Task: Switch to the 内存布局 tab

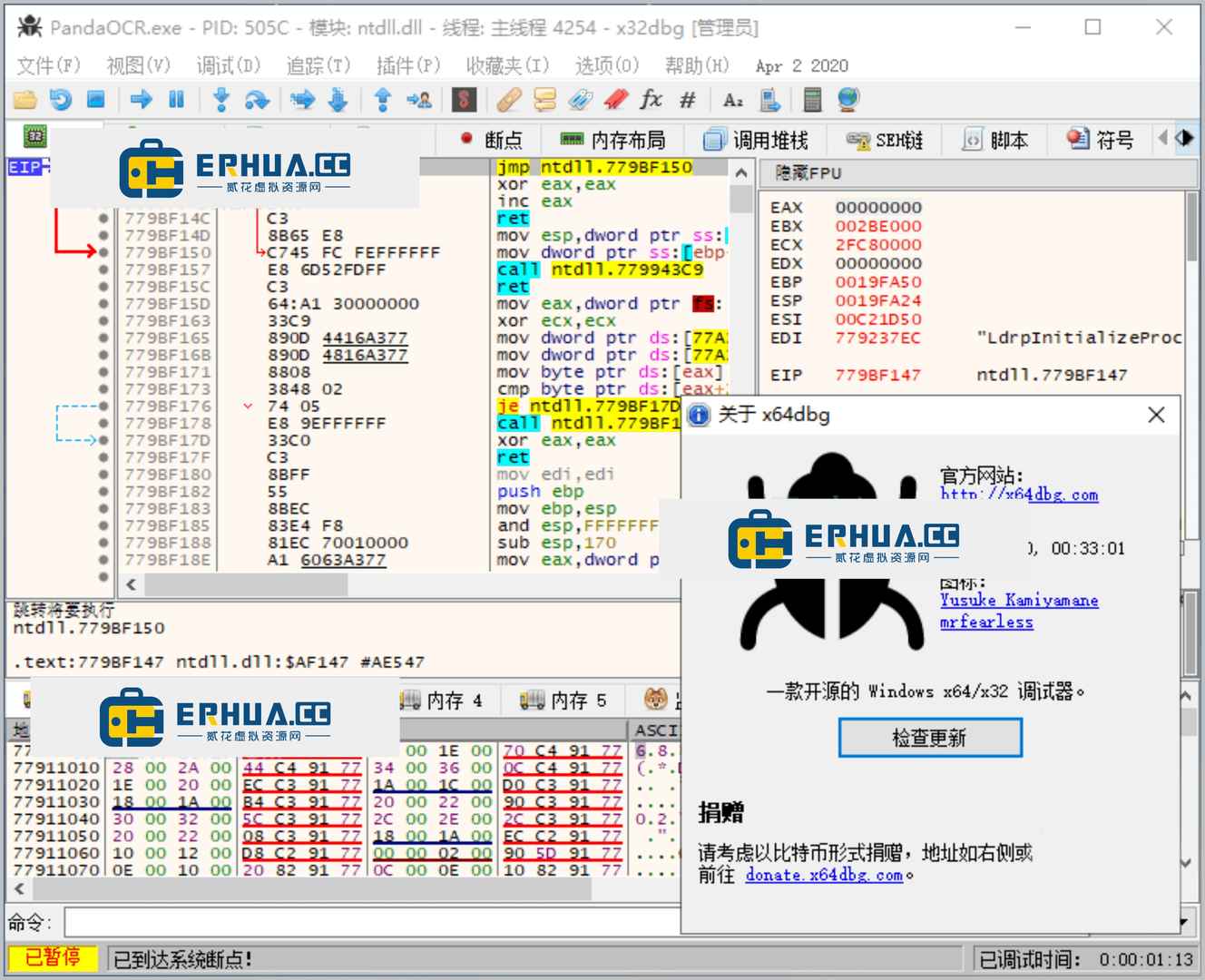Action: click(x=612, y=140)
